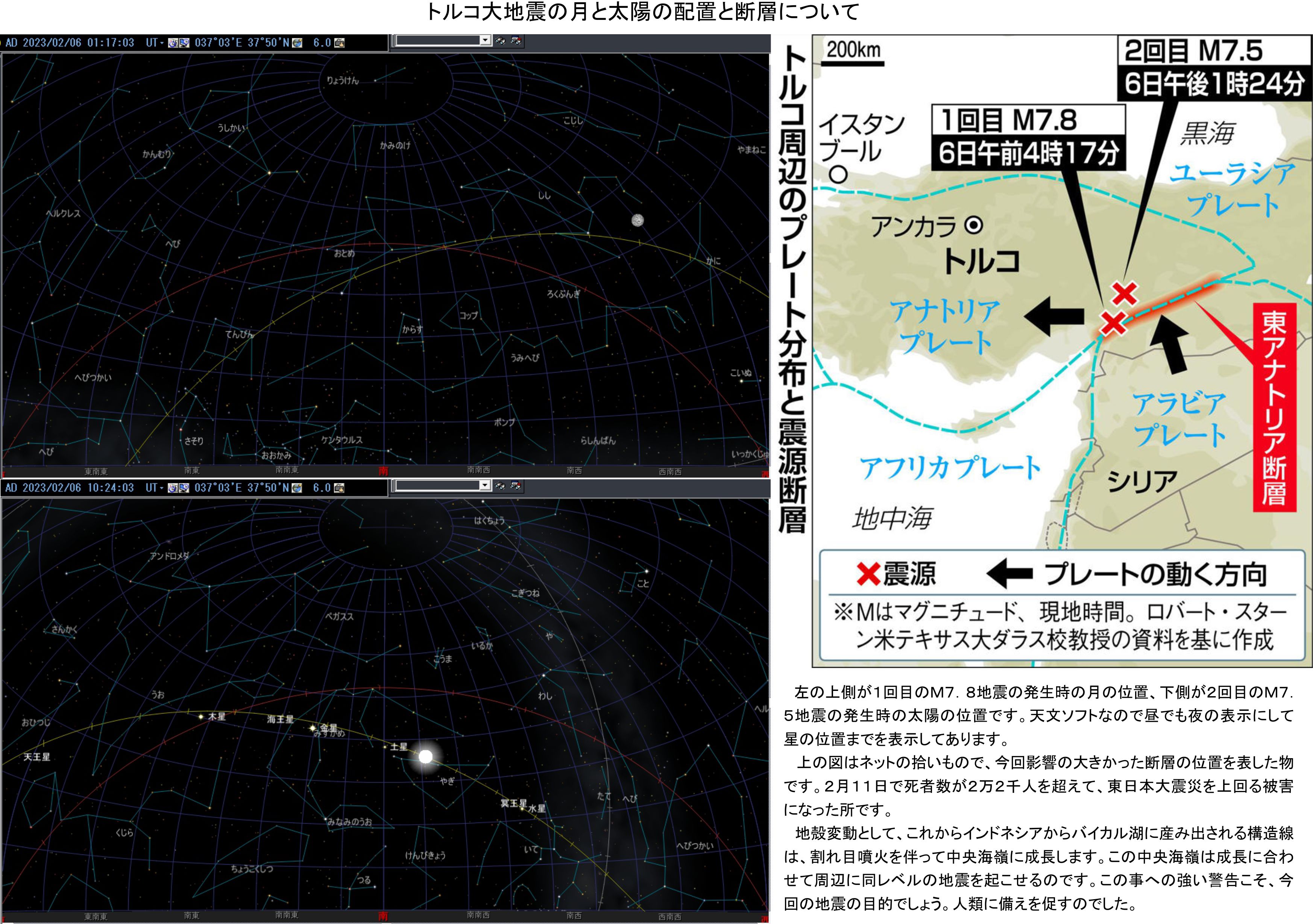This screenshot has width=1313, height=924.
Task: Click the date 2023/02/06 01:17:03 in the upper chart
Action: [x=78, y=43]
